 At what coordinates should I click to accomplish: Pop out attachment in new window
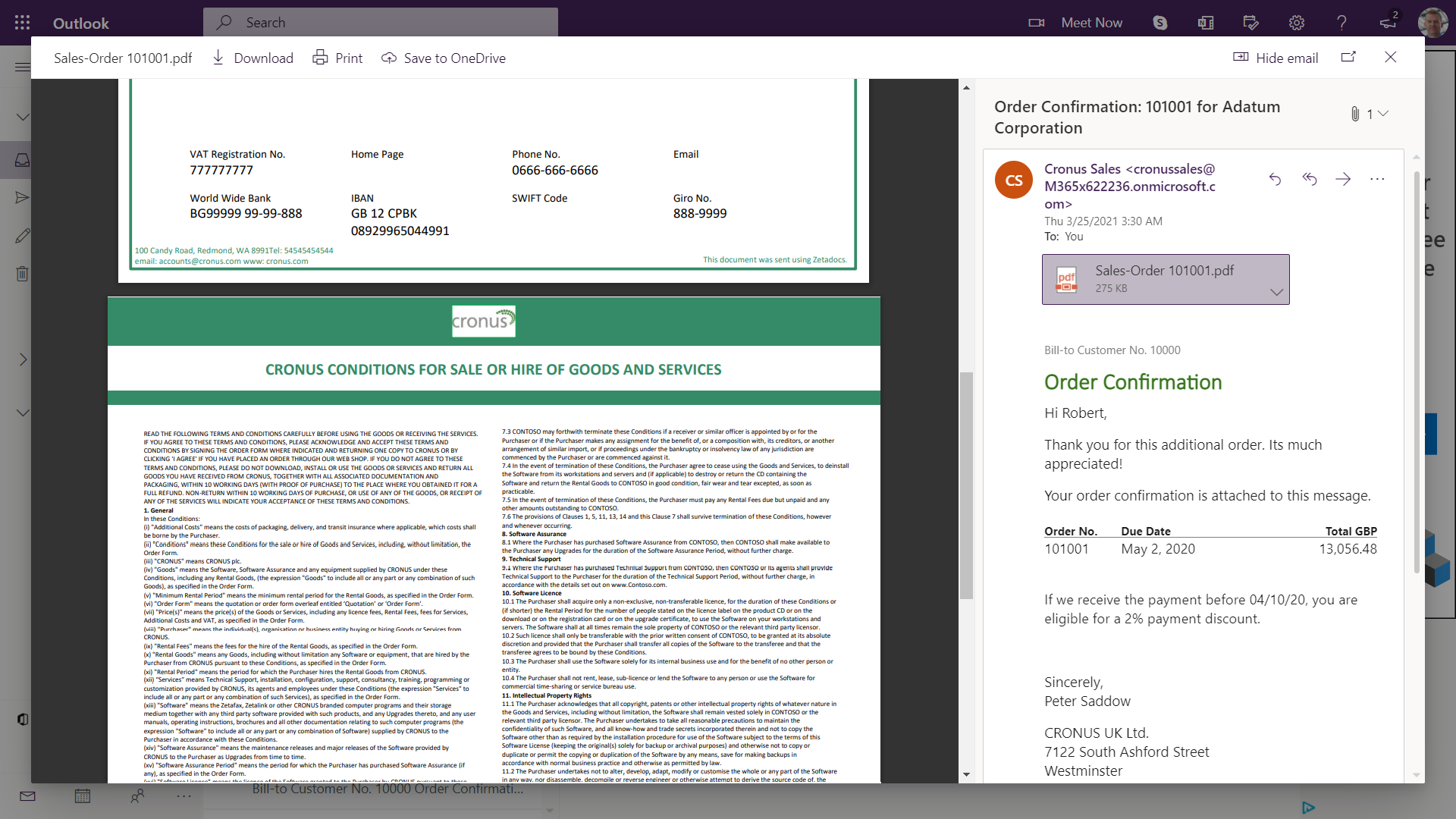(1348, 58)
